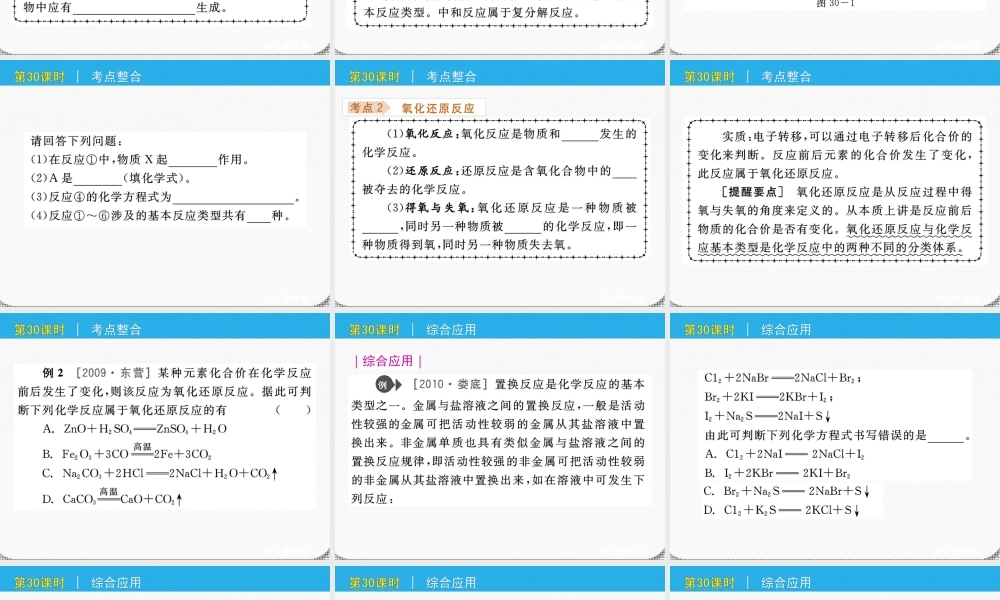This screenshot has width=1000, height=600.
Task: Click question (4) about 基本反应类型
Action: coord(161,216)
